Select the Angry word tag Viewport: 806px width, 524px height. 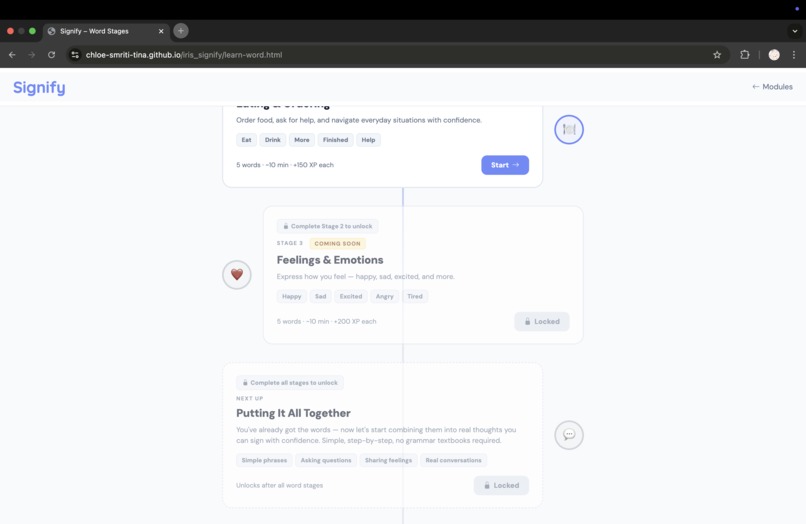click(x=384, y=296)
